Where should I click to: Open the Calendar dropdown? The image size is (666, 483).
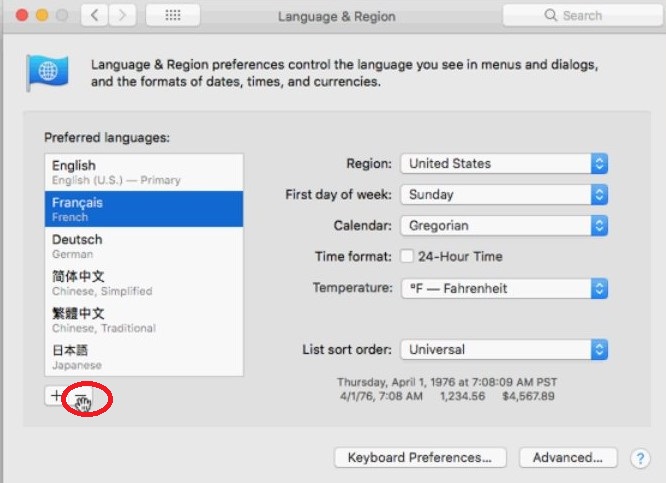point(504,226)
